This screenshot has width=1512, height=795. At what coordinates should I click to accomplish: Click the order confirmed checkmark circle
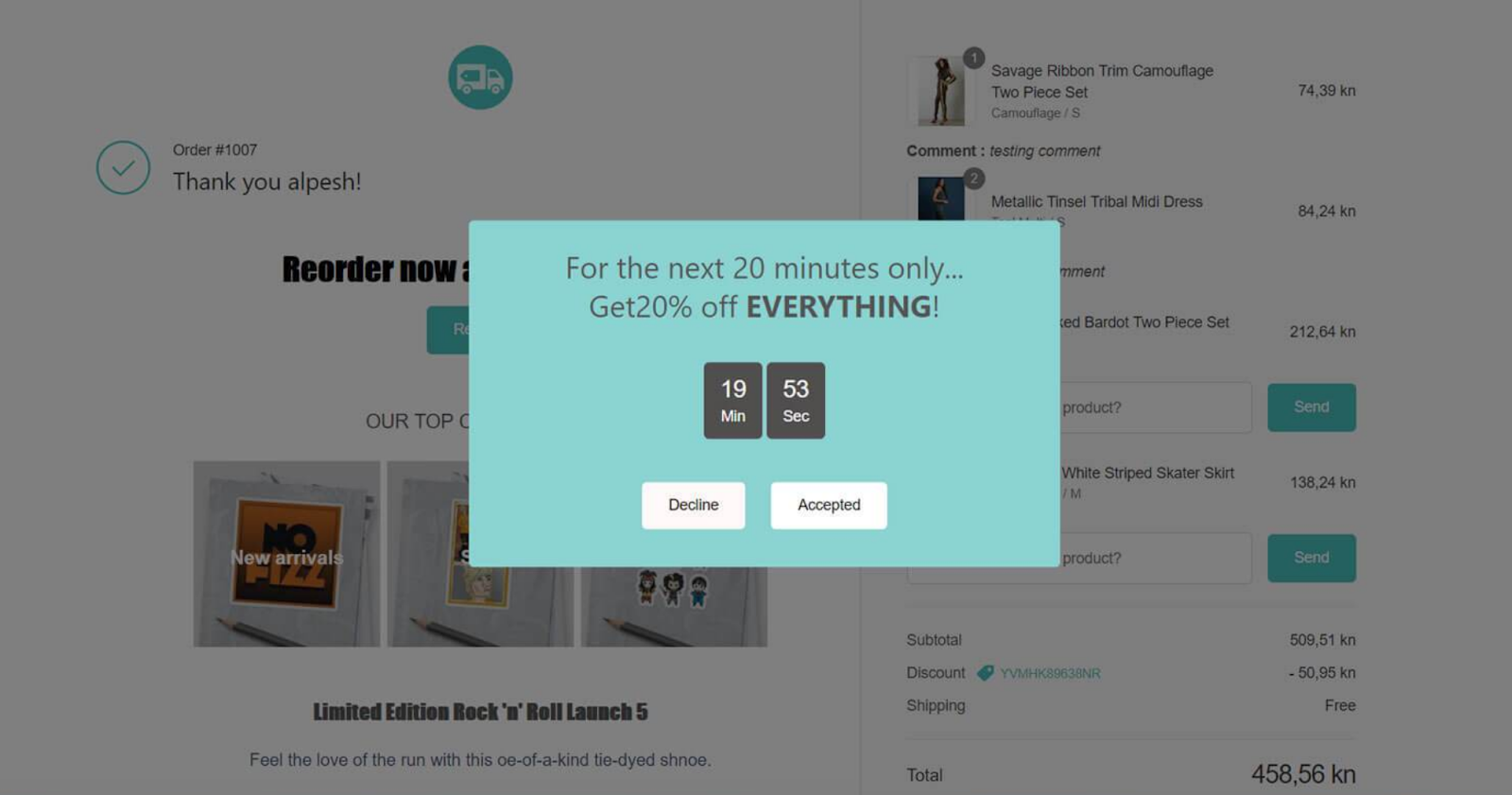coord(123,168)
